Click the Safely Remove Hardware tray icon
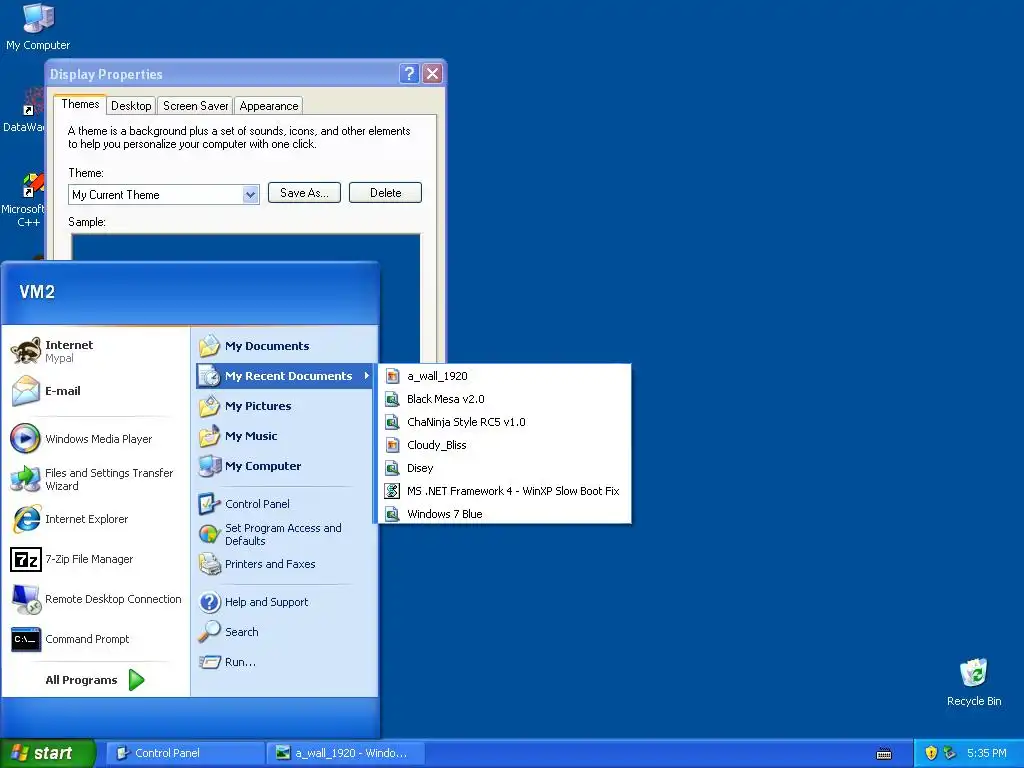The width and height of the screenshot is (1024, 768). click(x=950, y=753)
